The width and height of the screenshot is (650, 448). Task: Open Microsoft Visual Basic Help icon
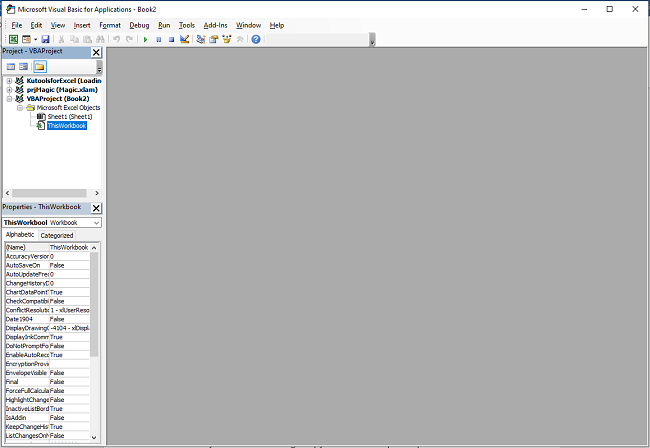tap(255, 39)
